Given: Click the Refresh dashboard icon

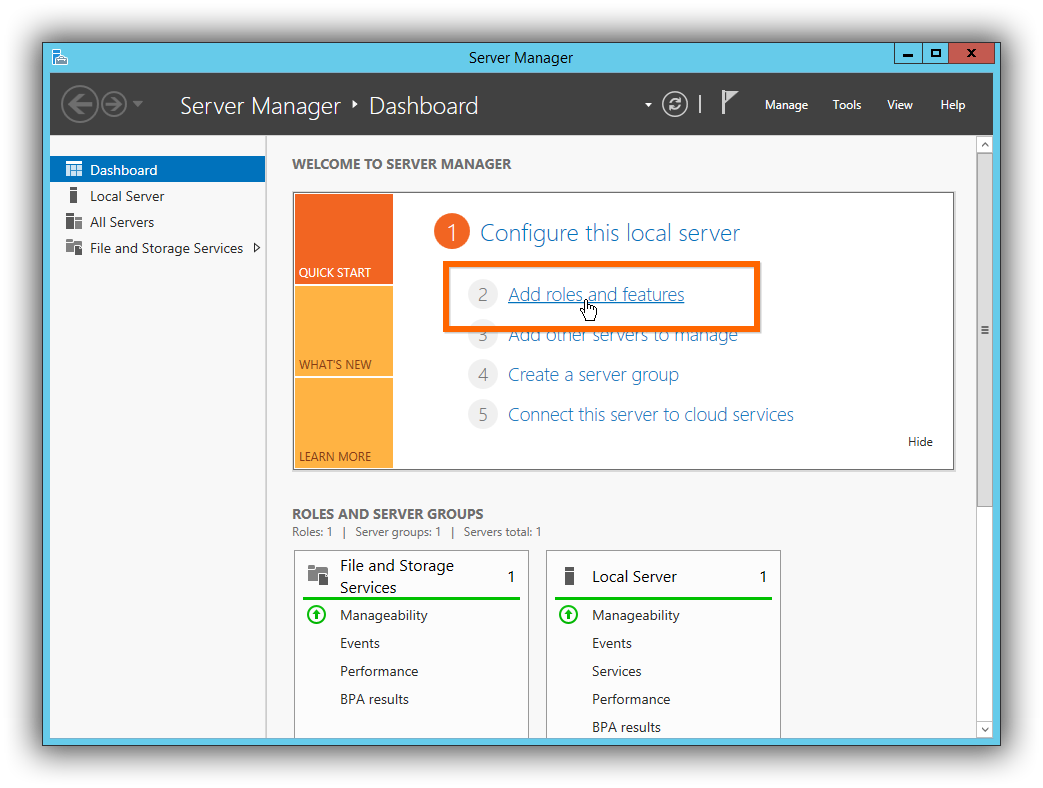Looking at the screenshot, I should tap(674, 104).
